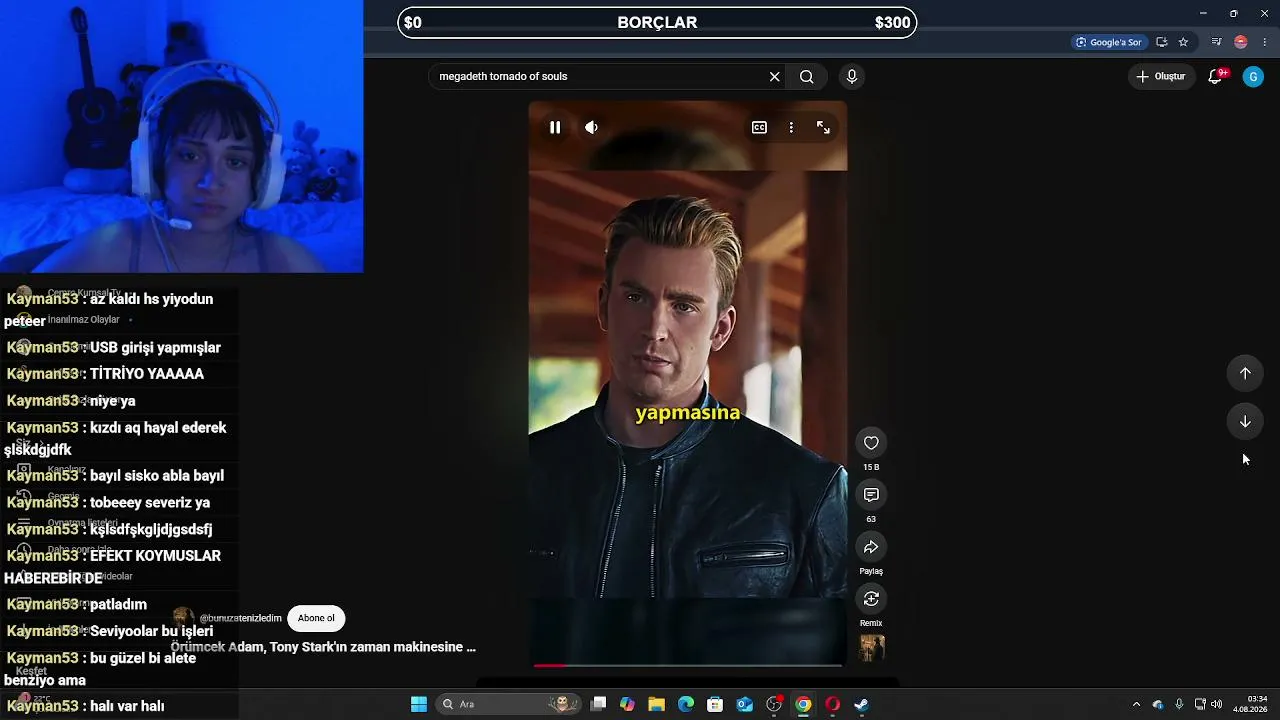Go to the next Short
Image resolution: width=1280 pixels, height=720 pixels.
click(1245, 421)
